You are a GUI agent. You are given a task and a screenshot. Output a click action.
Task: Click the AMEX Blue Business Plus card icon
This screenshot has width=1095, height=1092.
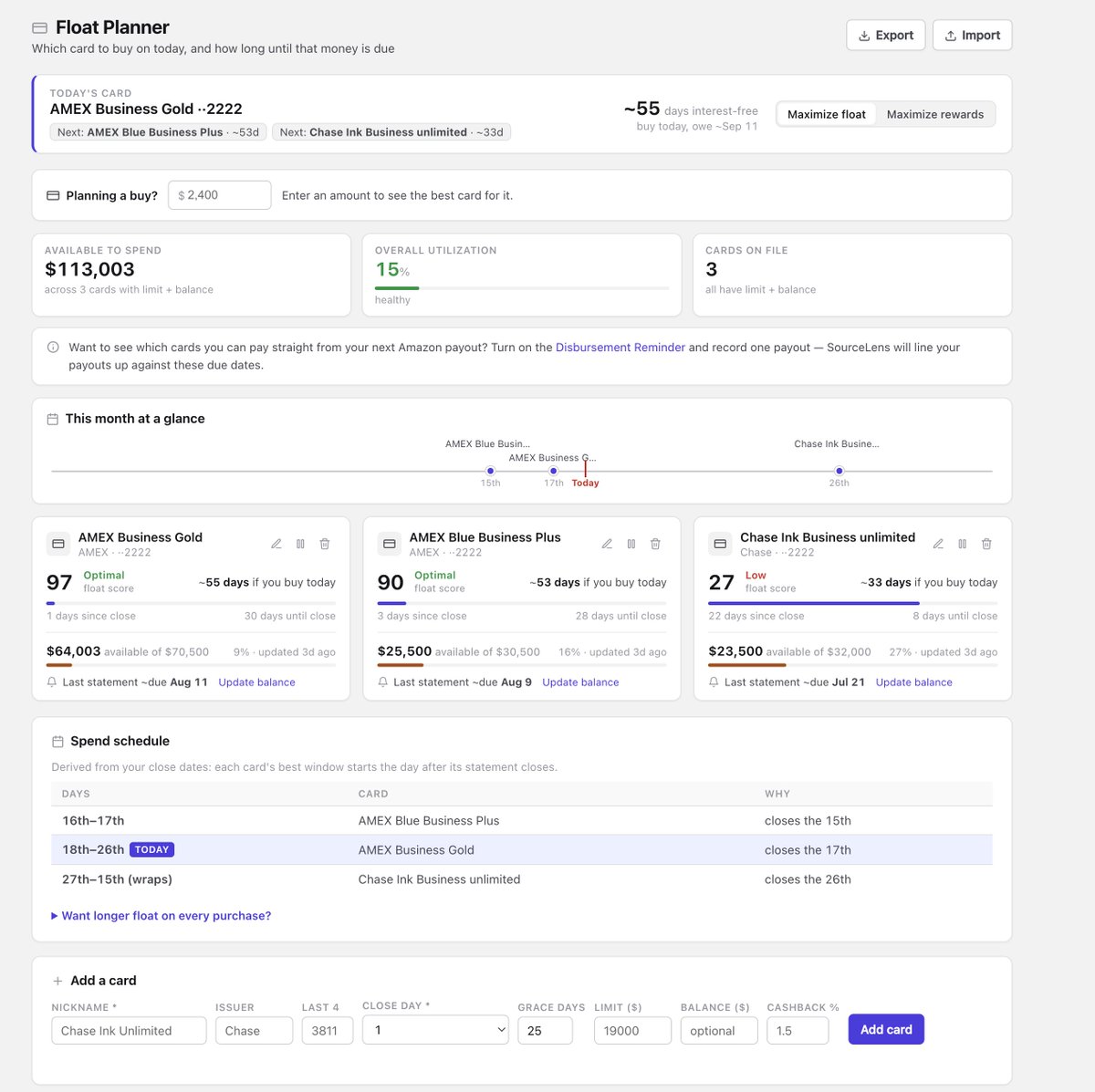point(390,544)
